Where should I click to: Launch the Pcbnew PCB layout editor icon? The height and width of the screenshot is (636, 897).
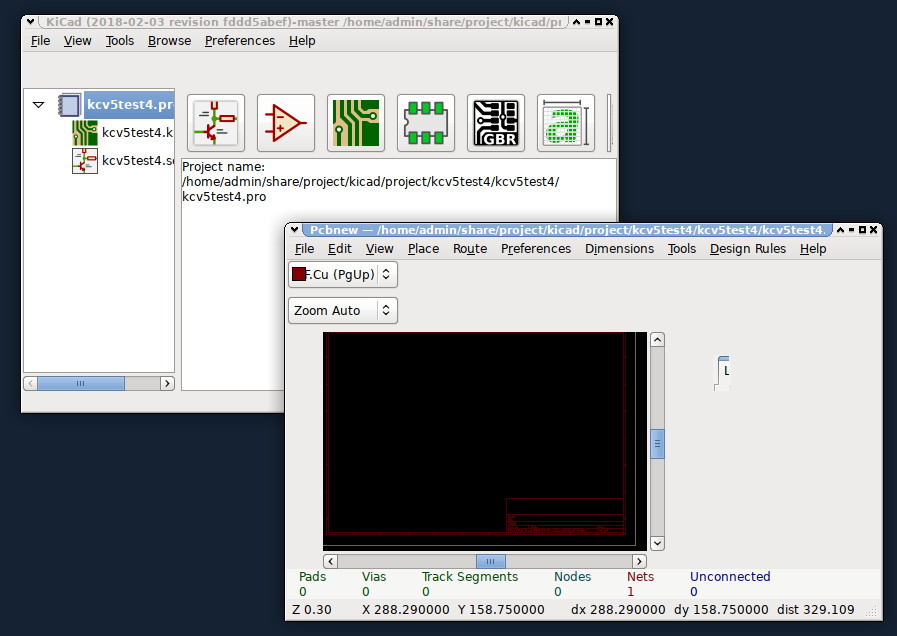[356, 123]
